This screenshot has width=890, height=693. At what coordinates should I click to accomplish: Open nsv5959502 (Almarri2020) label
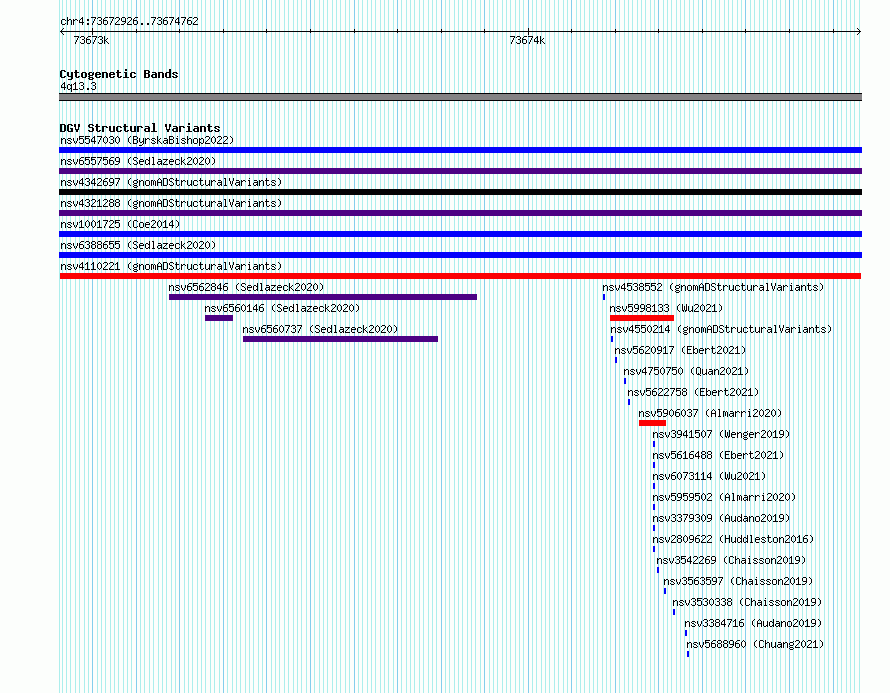click(724, 497)
